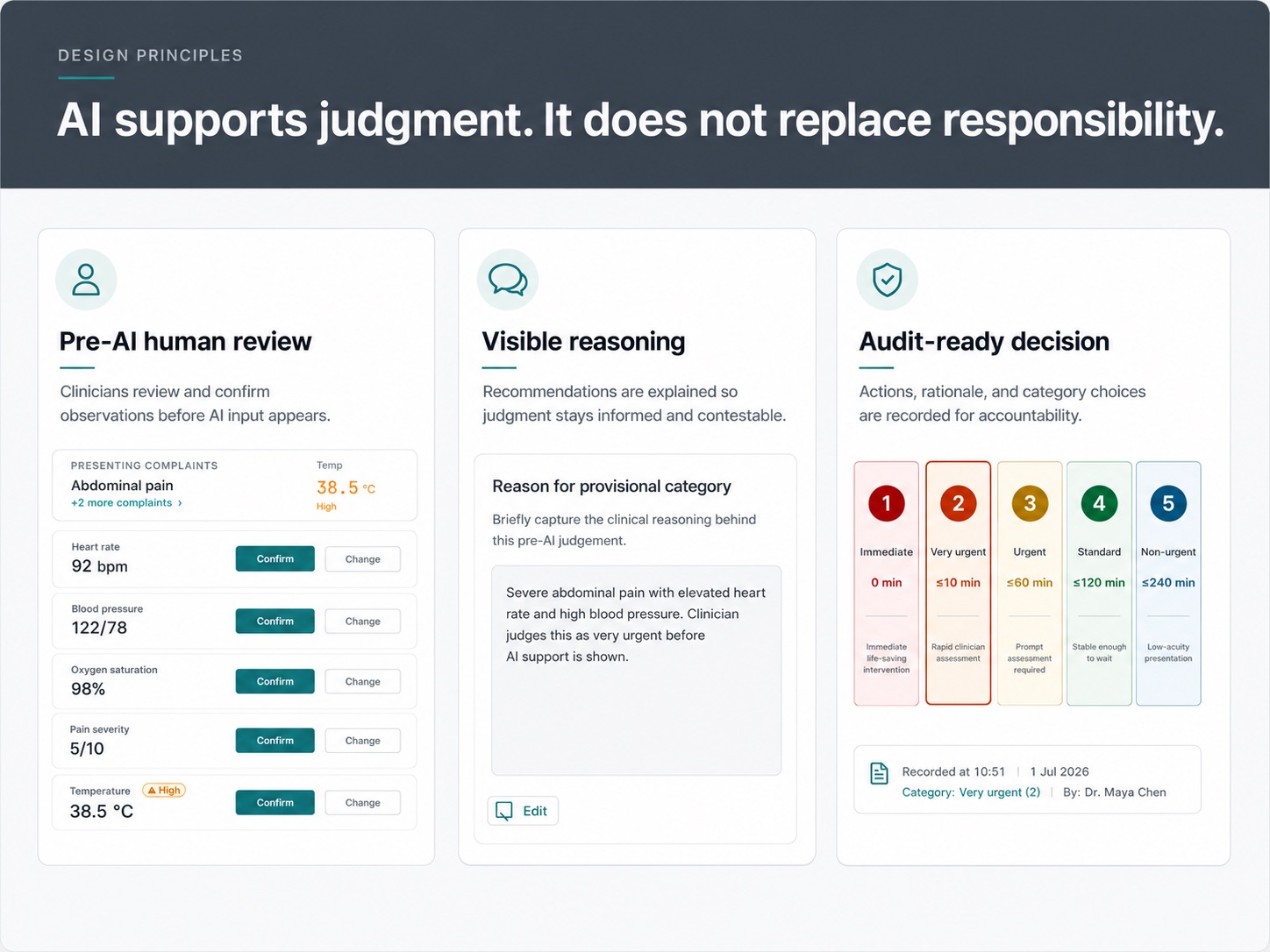This screenshot has width=1270, height=952.
Task: Confirm the Heart rate 92 bpm reading
Action: pyautogui.click(x=275, y=559)
